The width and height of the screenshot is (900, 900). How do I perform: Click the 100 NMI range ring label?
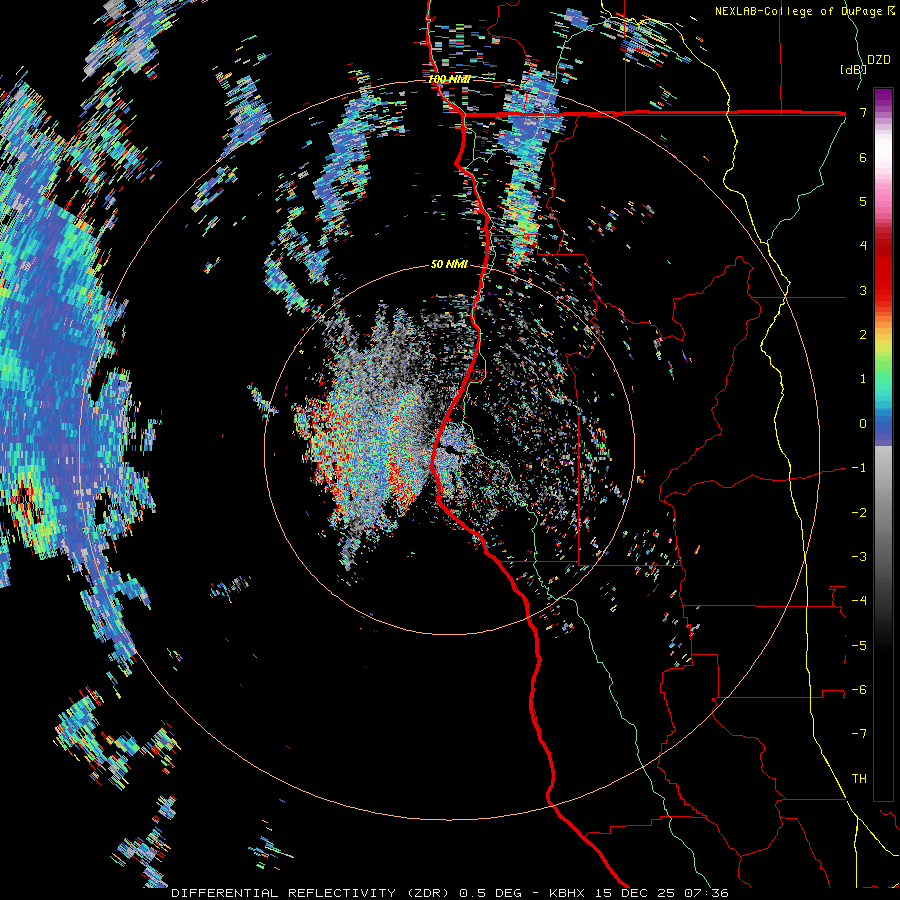(450, 79)
